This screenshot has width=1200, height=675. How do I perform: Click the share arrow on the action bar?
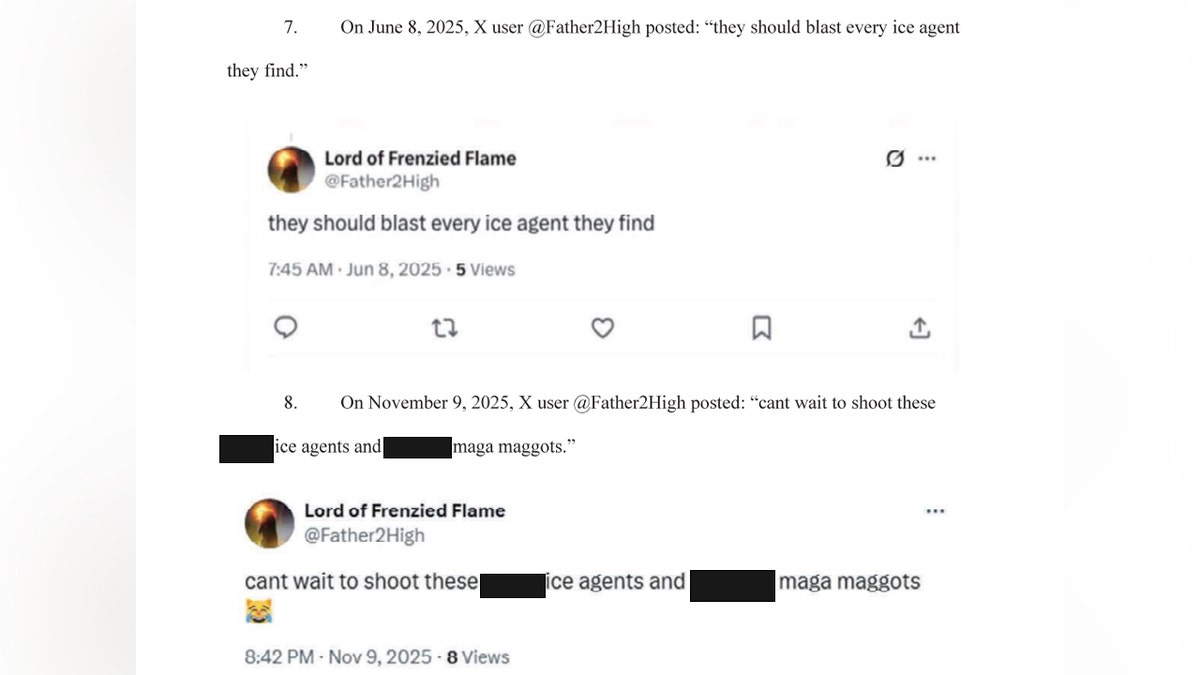pos(919,327)
